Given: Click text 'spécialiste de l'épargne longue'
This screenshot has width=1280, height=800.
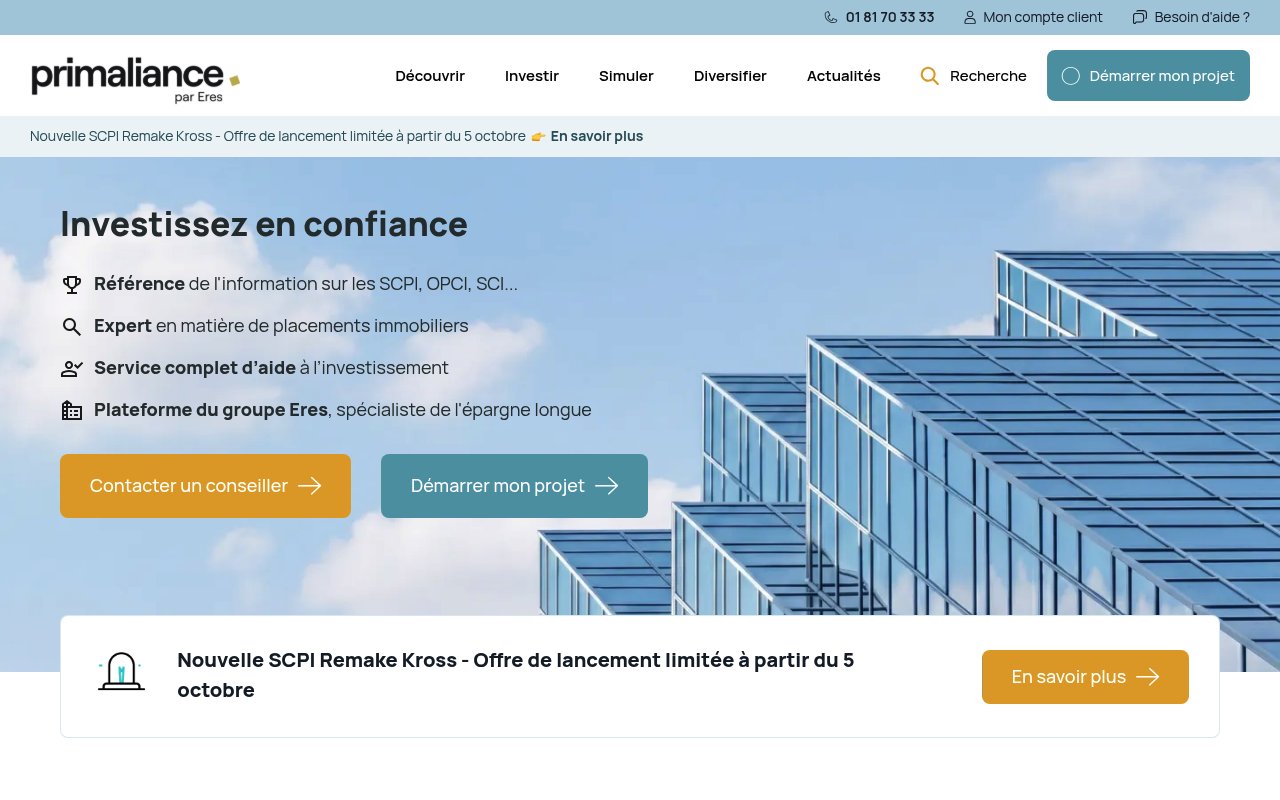Looking at the screenshot, I should click(464, 410).
